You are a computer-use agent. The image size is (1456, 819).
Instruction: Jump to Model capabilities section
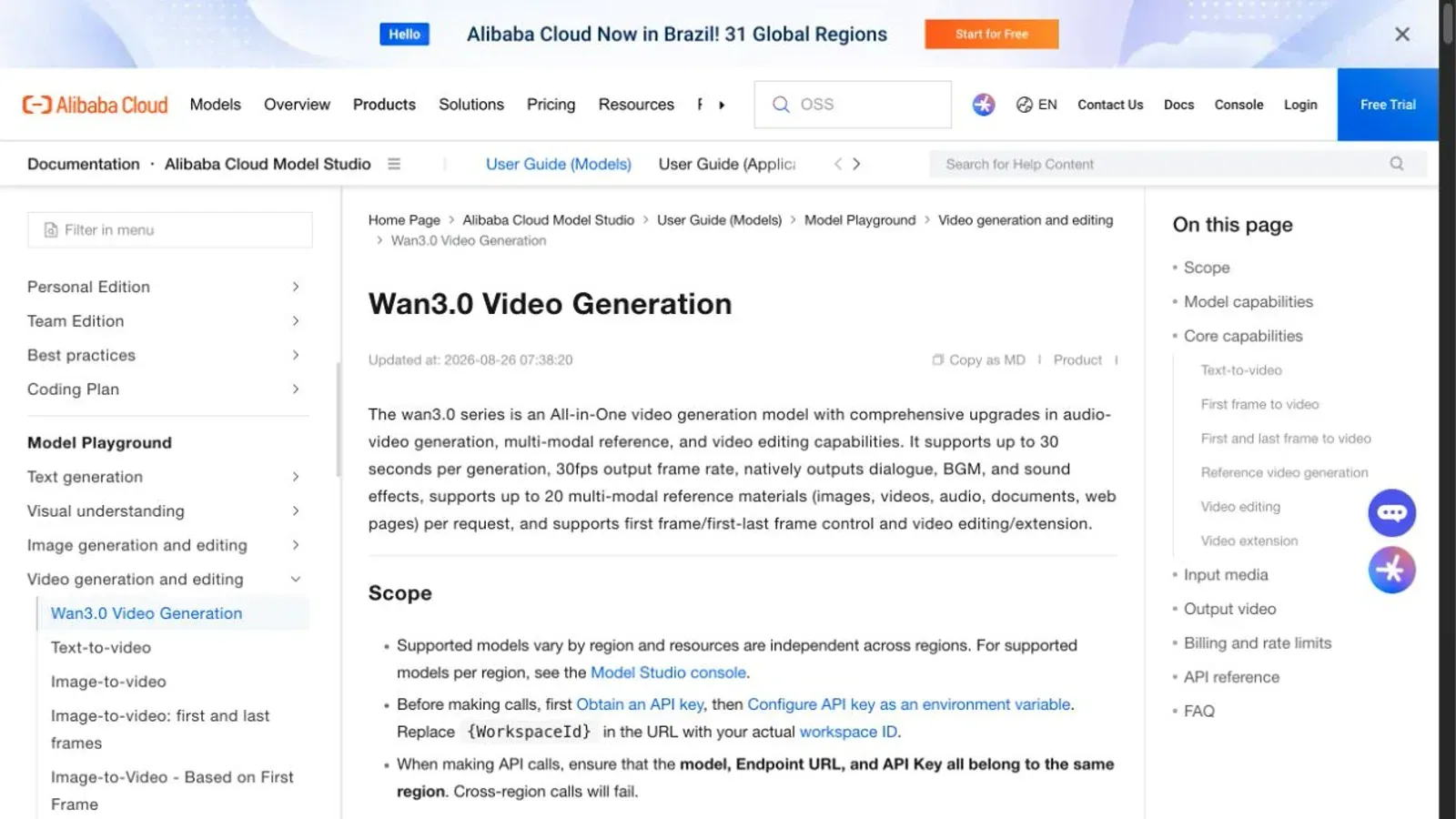pos(1249,302)
